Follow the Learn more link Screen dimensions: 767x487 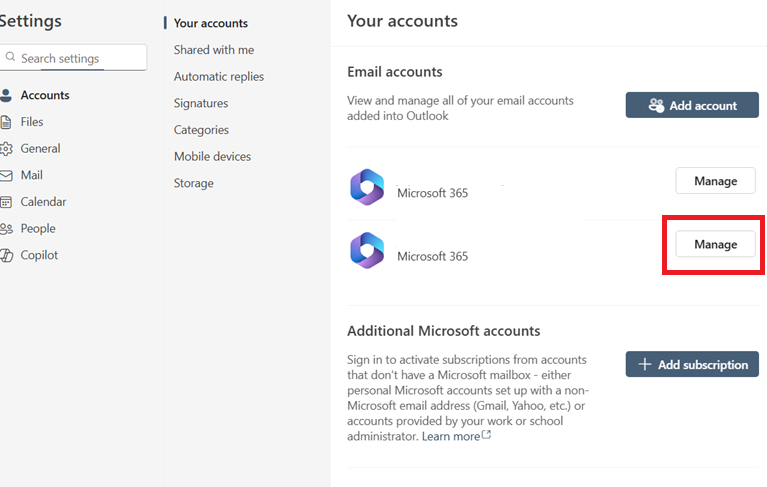pyautogui.click(x=451, y=436)
